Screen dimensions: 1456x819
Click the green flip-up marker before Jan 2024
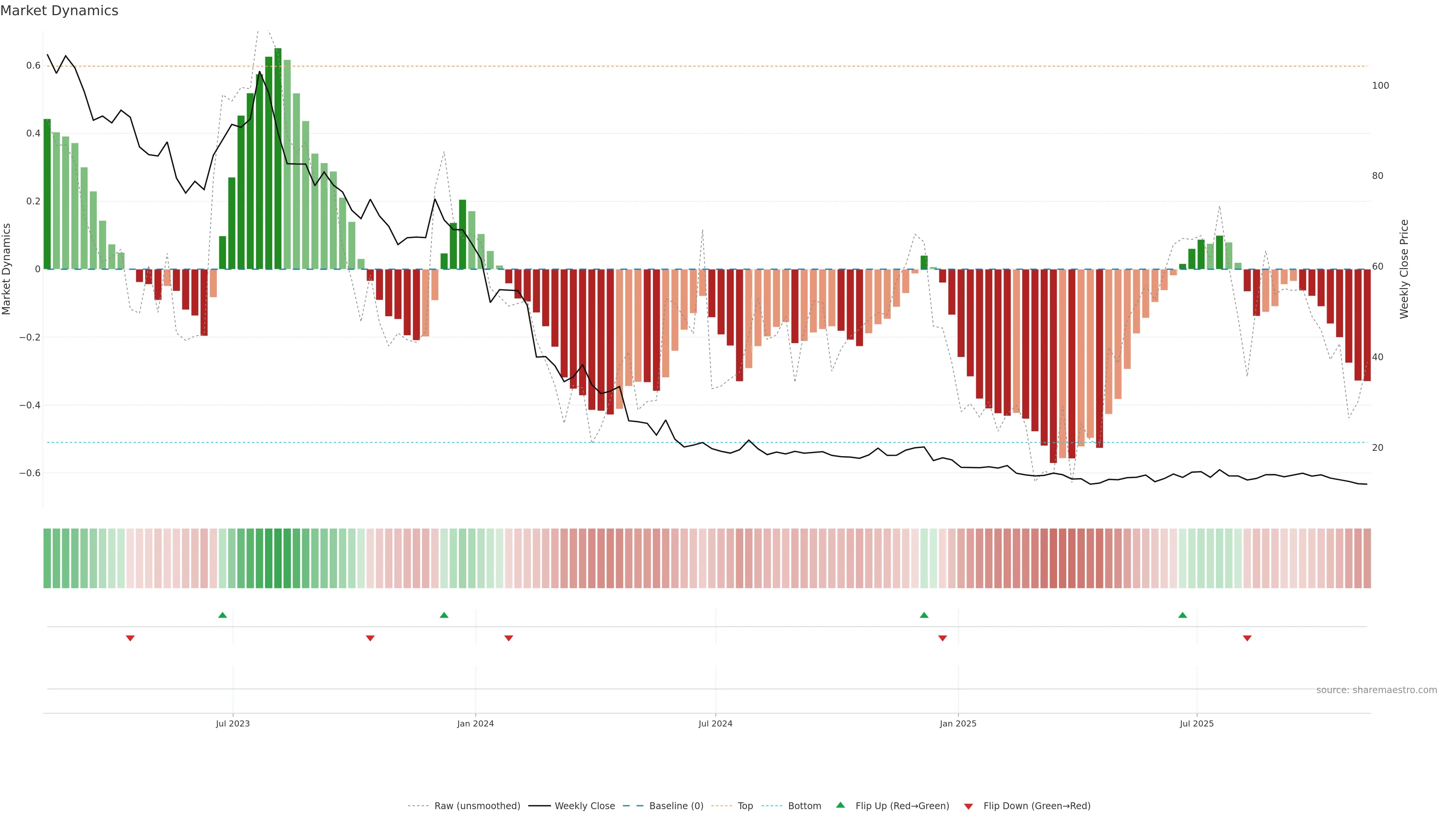(444, 615)
